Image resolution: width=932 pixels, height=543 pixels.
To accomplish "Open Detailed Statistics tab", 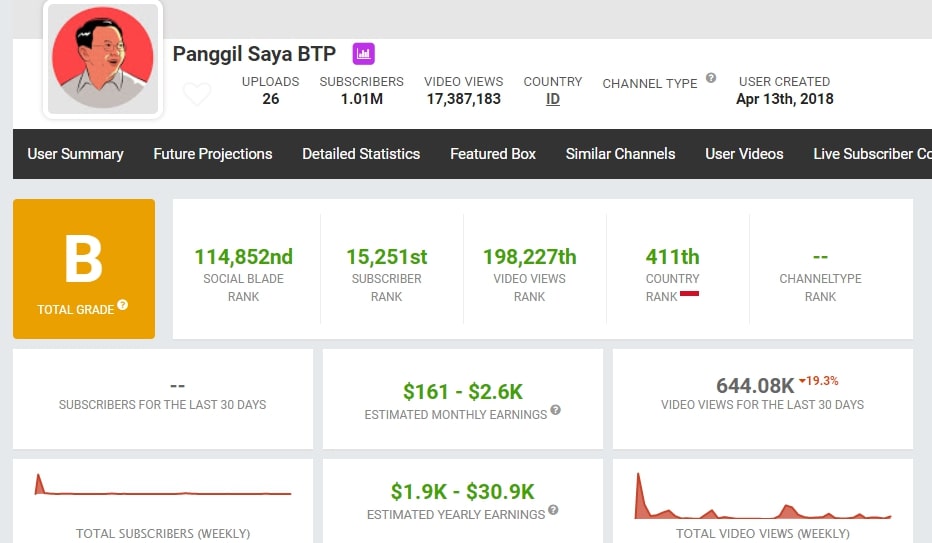I will (361, 154).
